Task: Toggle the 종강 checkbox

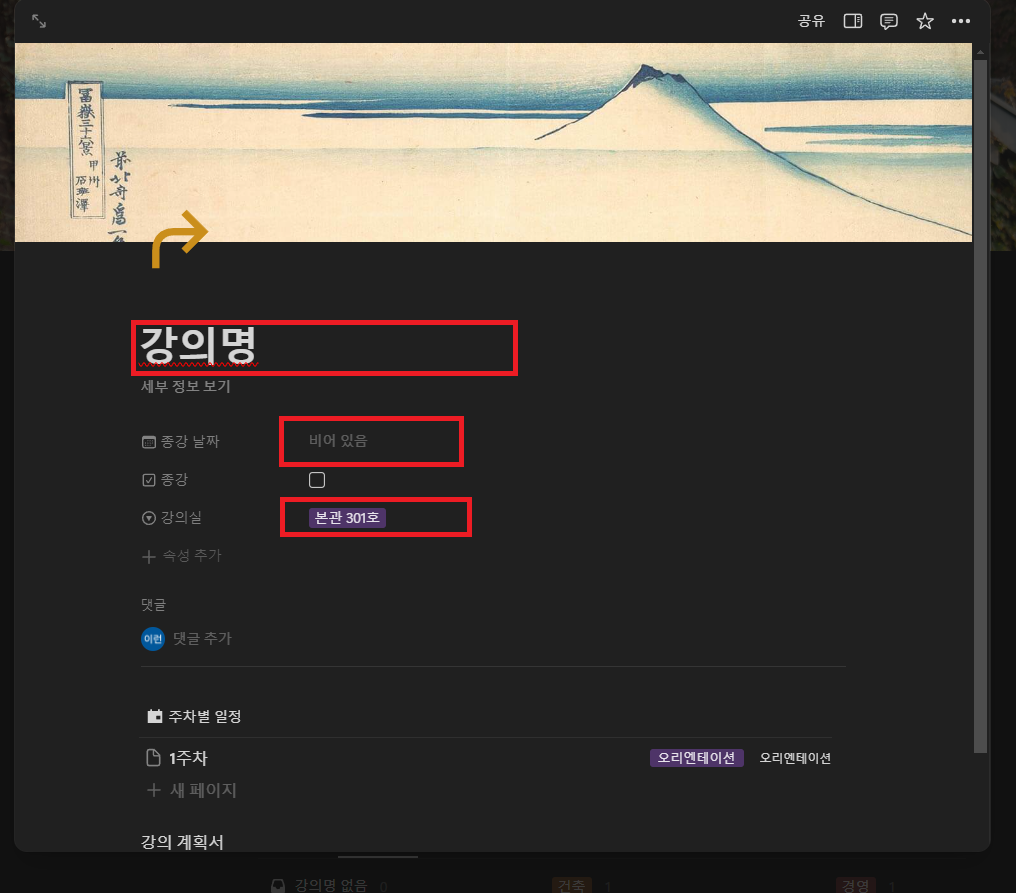Action: [317, 480]
